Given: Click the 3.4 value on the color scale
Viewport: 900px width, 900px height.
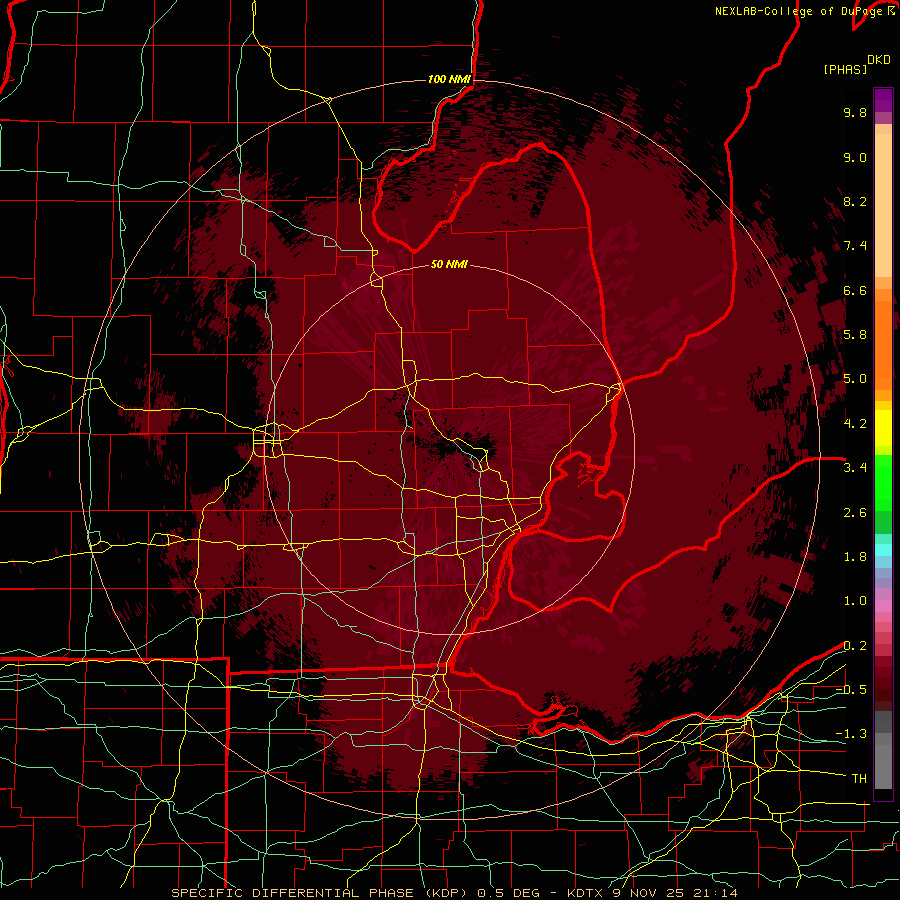Looking at the screenshot, I should pyautogui.click(x=855, y=468).
